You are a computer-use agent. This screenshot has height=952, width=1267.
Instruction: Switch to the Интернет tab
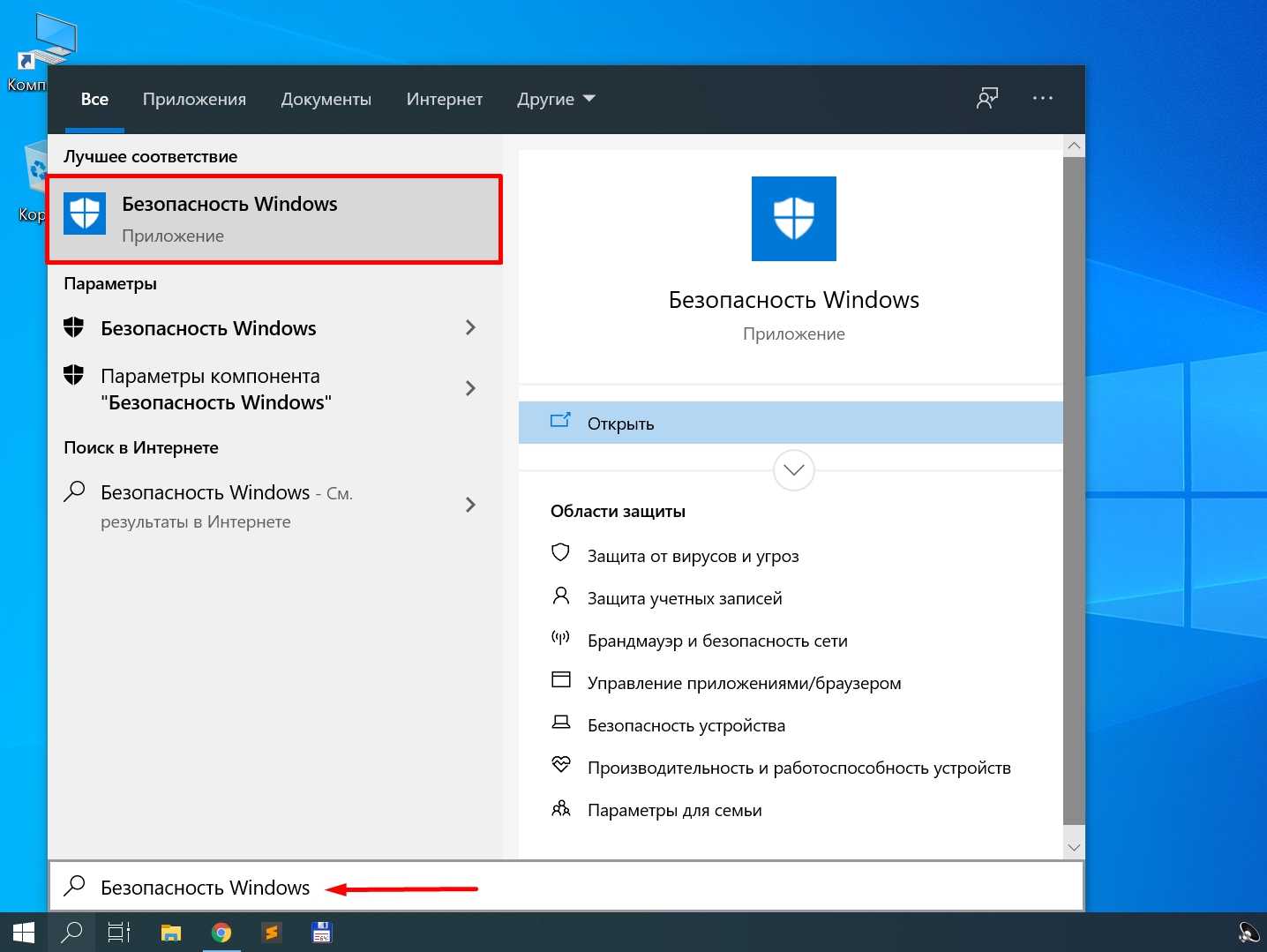(x=444, y=99)
